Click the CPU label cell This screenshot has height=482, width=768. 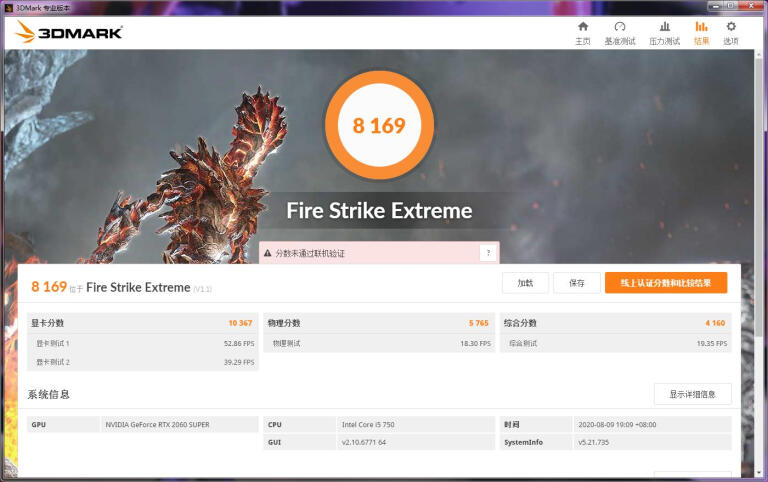300,425
